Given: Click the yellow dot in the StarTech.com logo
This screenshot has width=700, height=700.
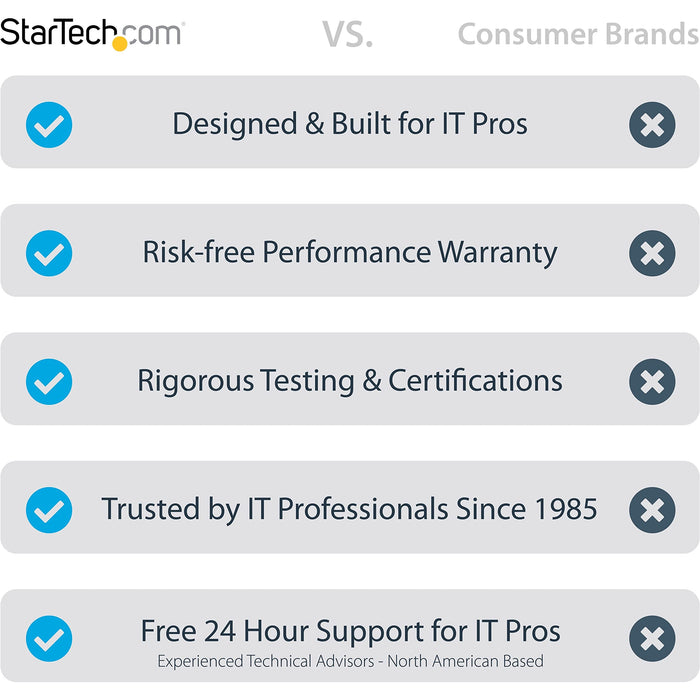Looking at the screenshot, I should point(121,43).
